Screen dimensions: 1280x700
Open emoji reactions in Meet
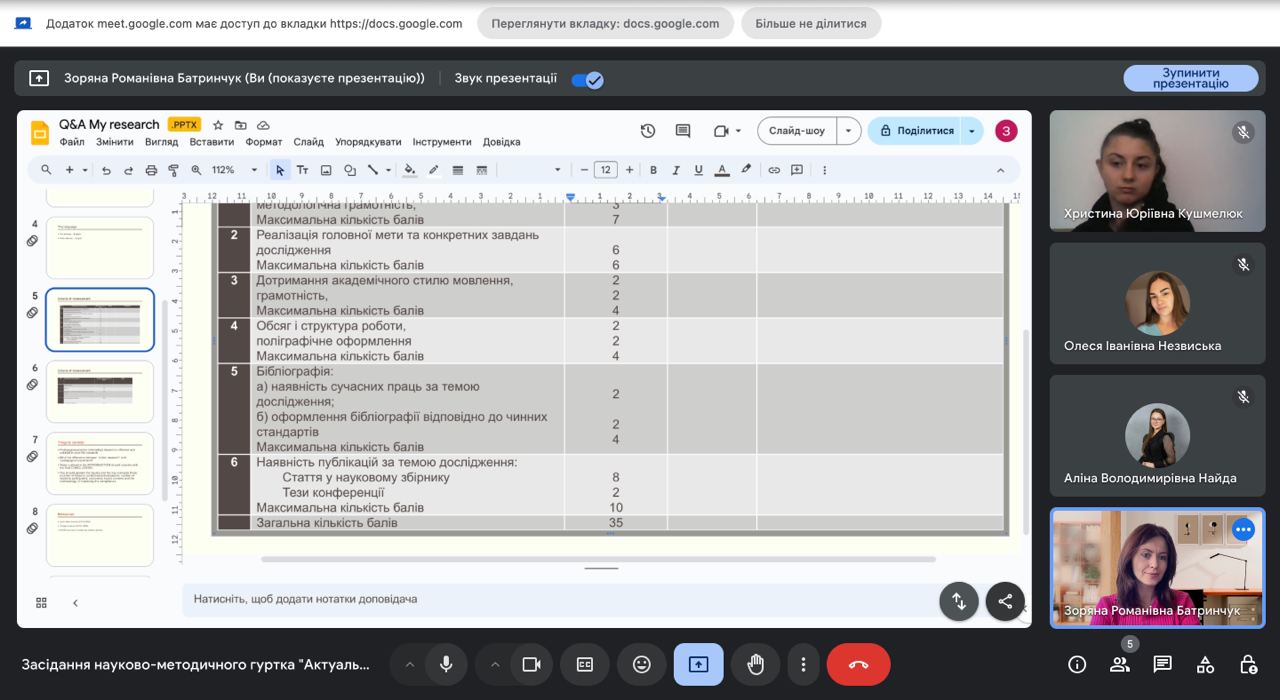[642, 664]
